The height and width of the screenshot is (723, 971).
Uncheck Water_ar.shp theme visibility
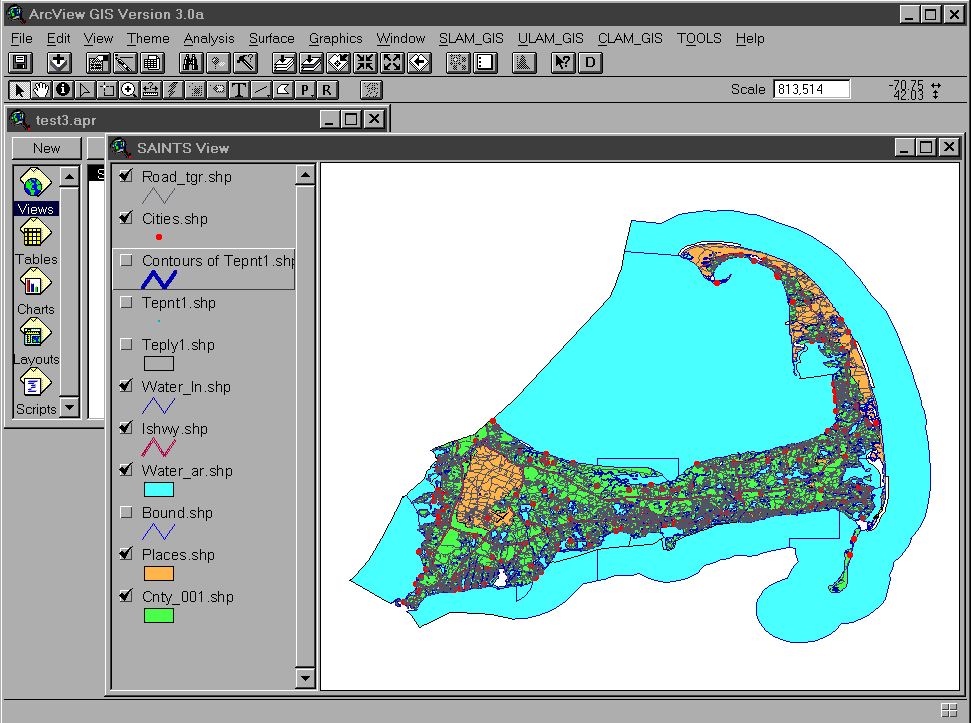pos(126,470)
